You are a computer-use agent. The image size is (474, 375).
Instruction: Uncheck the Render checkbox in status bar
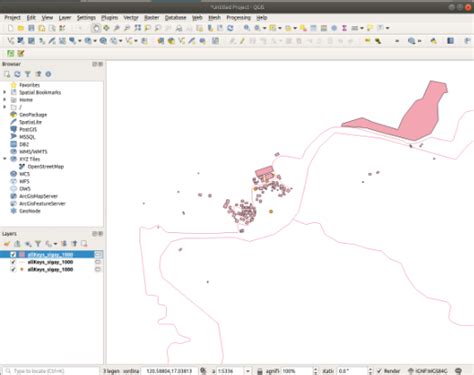click(x=379, y=371)
